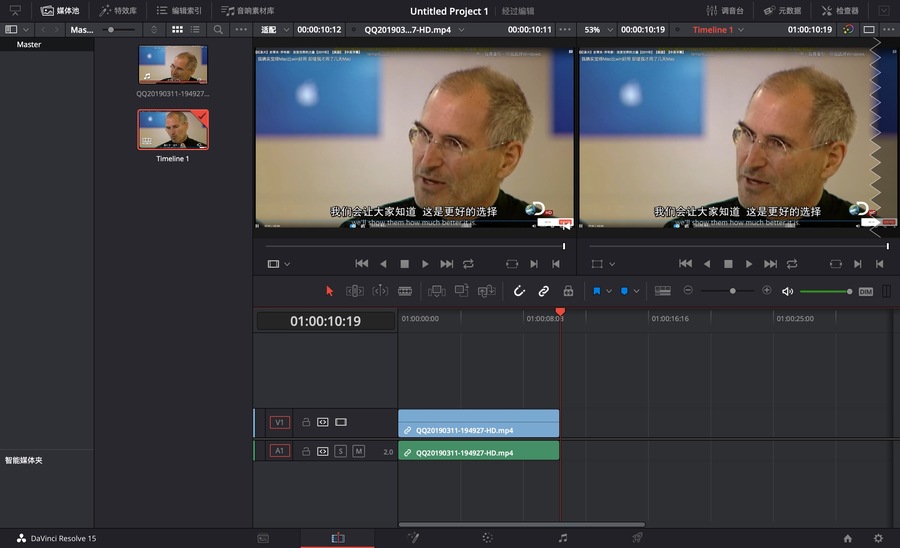Click the media pool search magnifier
Screen dimensions: 900x548
[x=218, y=29]
